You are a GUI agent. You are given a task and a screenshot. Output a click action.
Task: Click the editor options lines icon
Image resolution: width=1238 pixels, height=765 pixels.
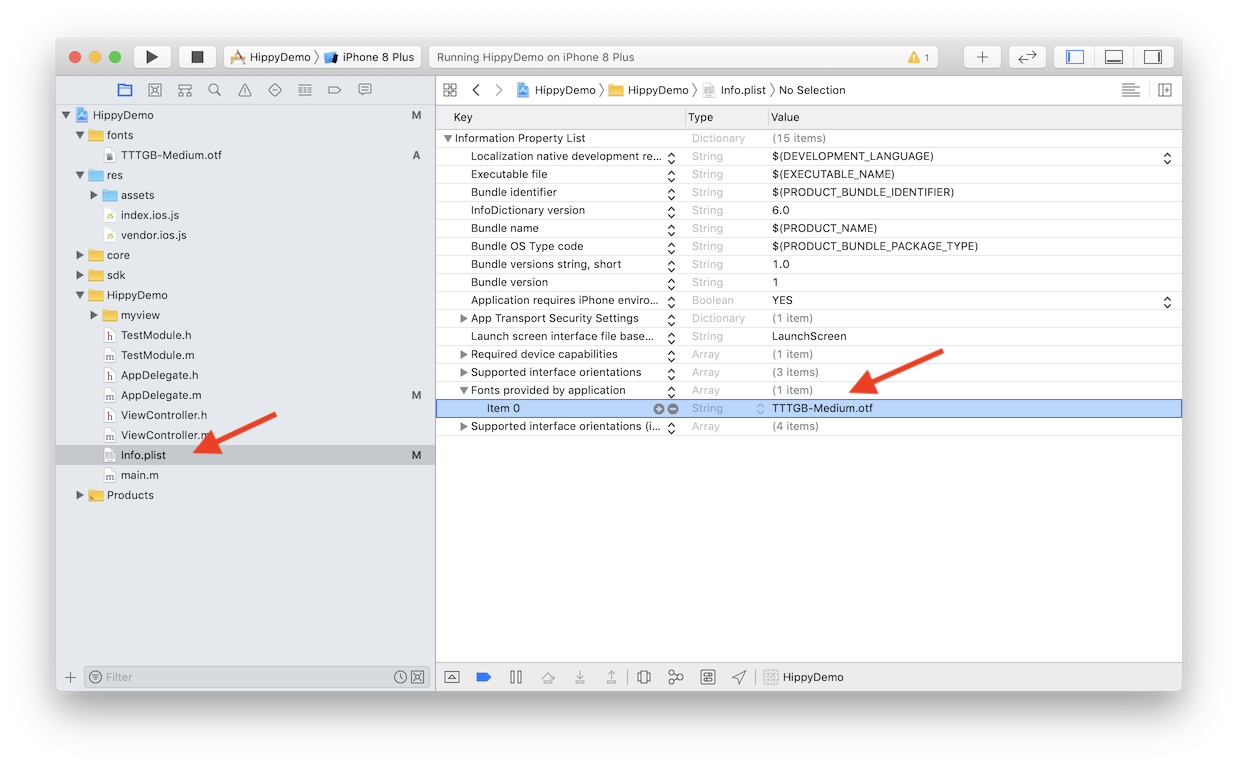point(1131,90)
